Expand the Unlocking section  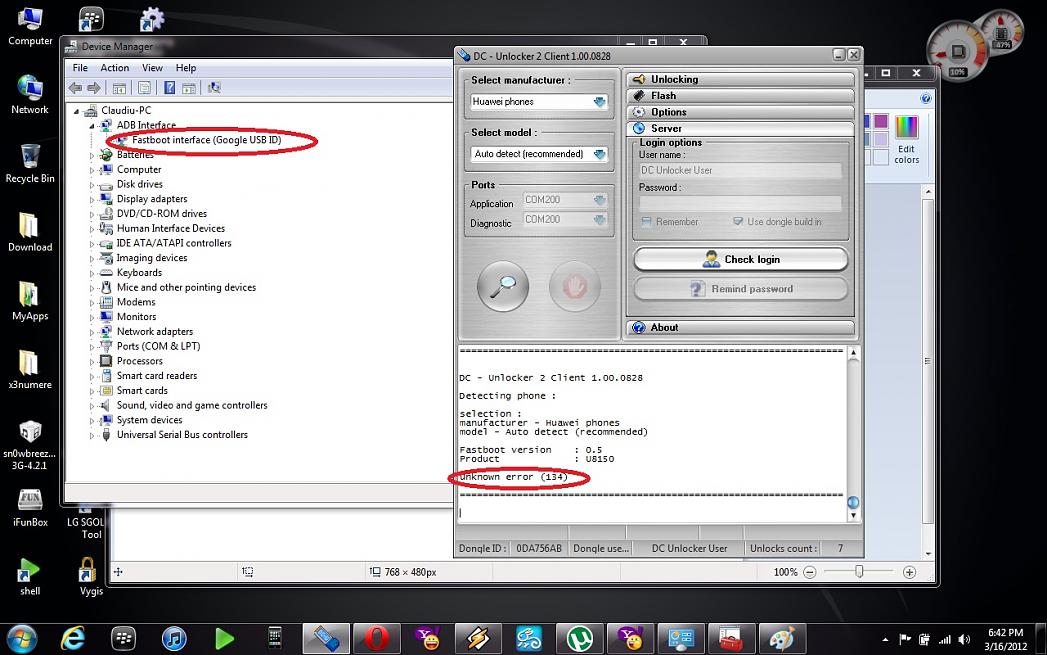(740, 79)
